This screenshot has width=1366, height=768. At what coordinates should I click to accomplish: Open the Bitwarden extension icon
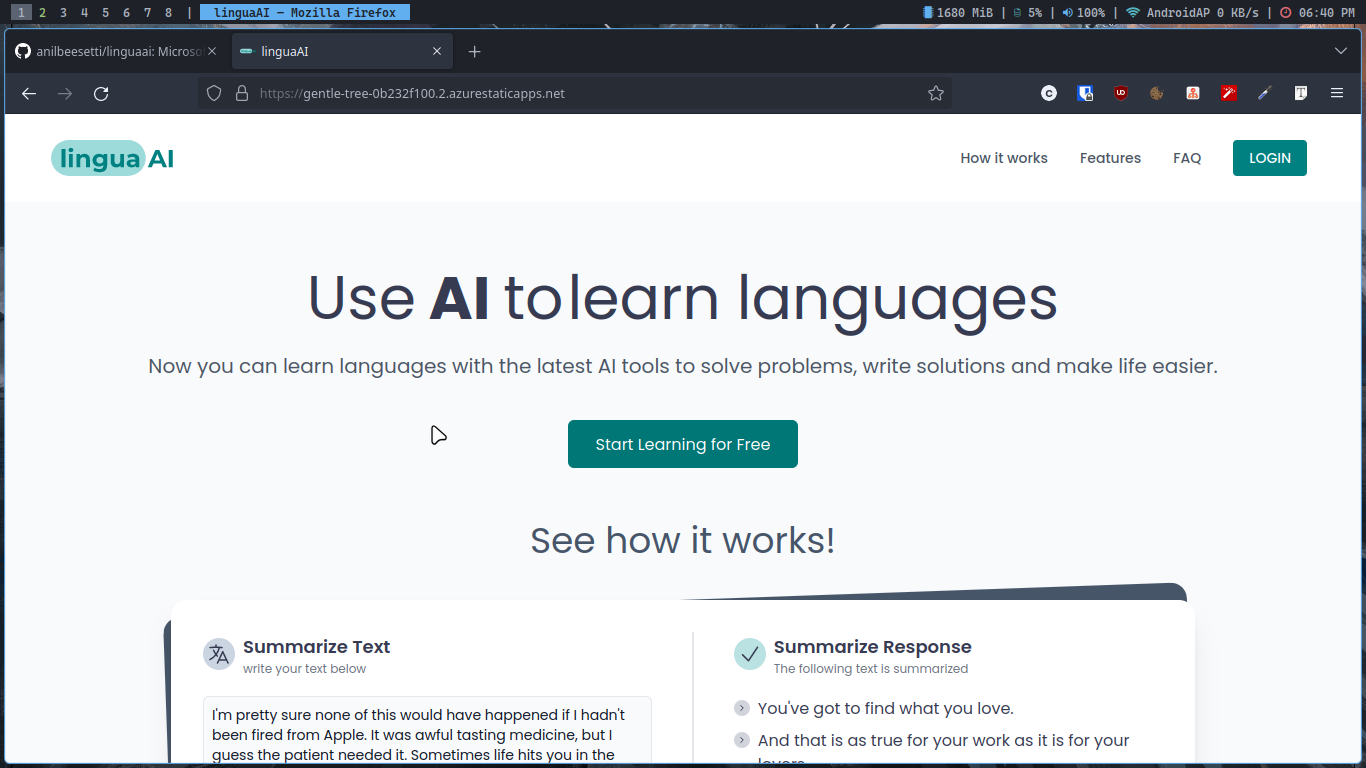[1085, 93]
